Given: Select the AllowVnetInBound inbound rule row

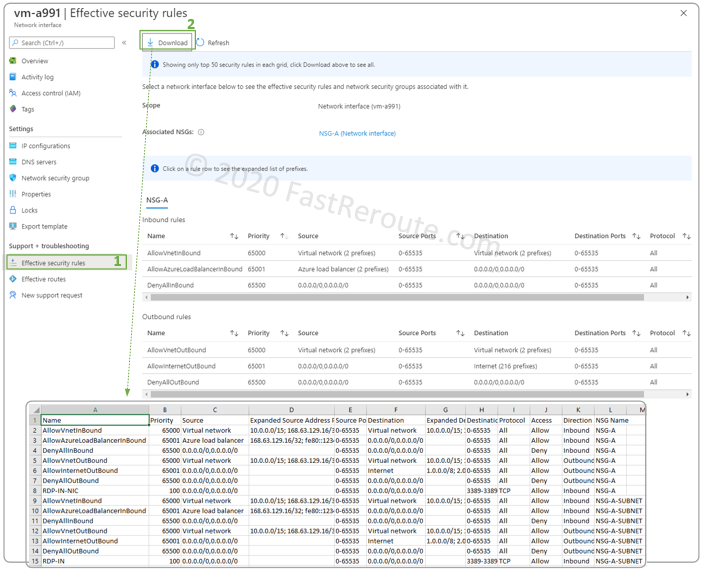Looking at the screenshot, I should coord(417,253).
